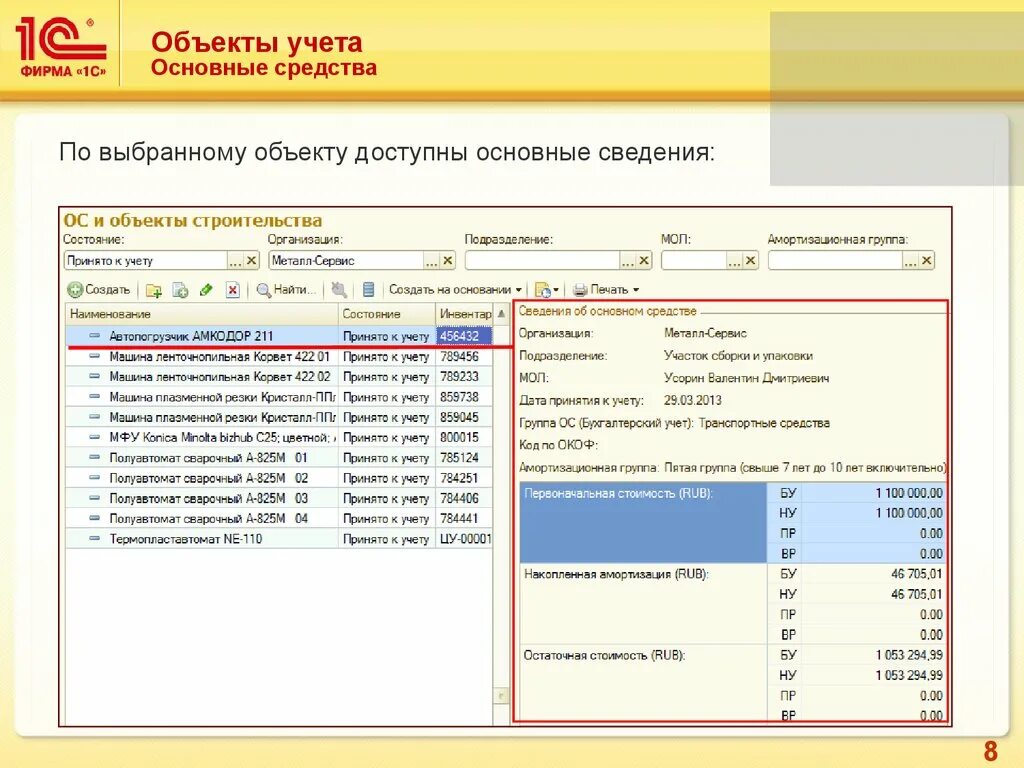Select row Полуавтомат сварочный А-825М 01
Image resolution: width=1024 pixels, height=768 pixels.
click(279, 458)
